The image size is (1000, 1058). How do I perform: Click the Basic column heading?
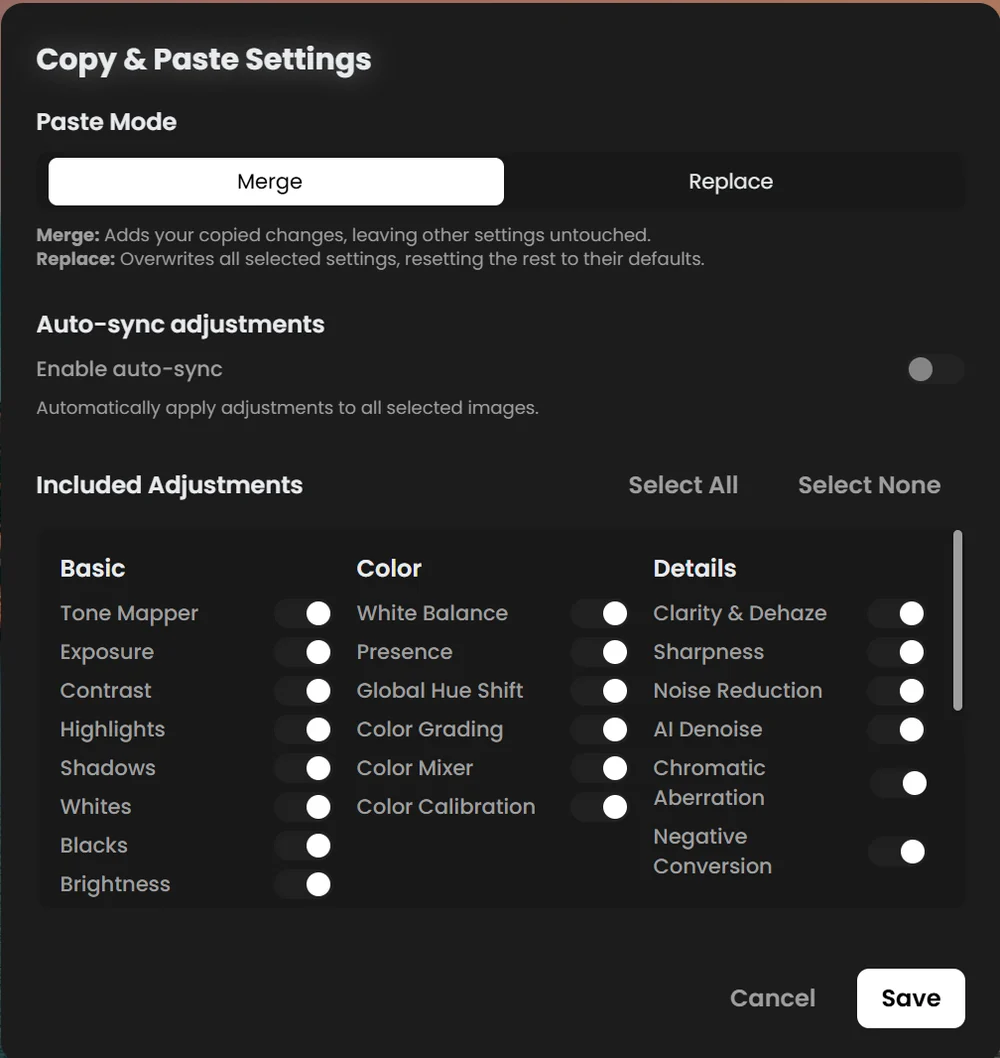pos(92,568)
